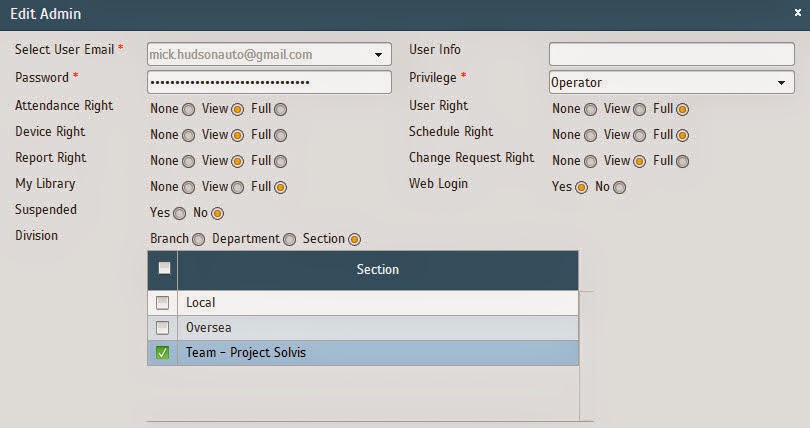Set Attendance Right to None
The width and height of the screenshot is (810, 428).
[188, 109]
